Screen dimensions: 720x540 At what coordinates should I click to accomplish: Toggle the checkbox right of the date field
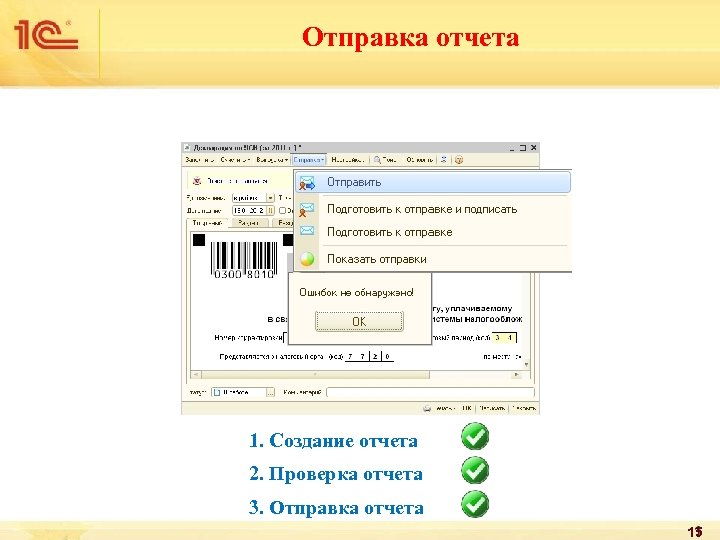(282, 210)
